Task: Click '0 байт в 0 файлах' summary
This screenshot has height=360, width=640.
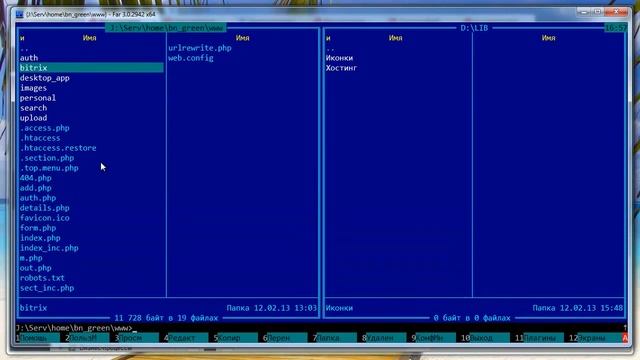Action: (x=472, y=318)
